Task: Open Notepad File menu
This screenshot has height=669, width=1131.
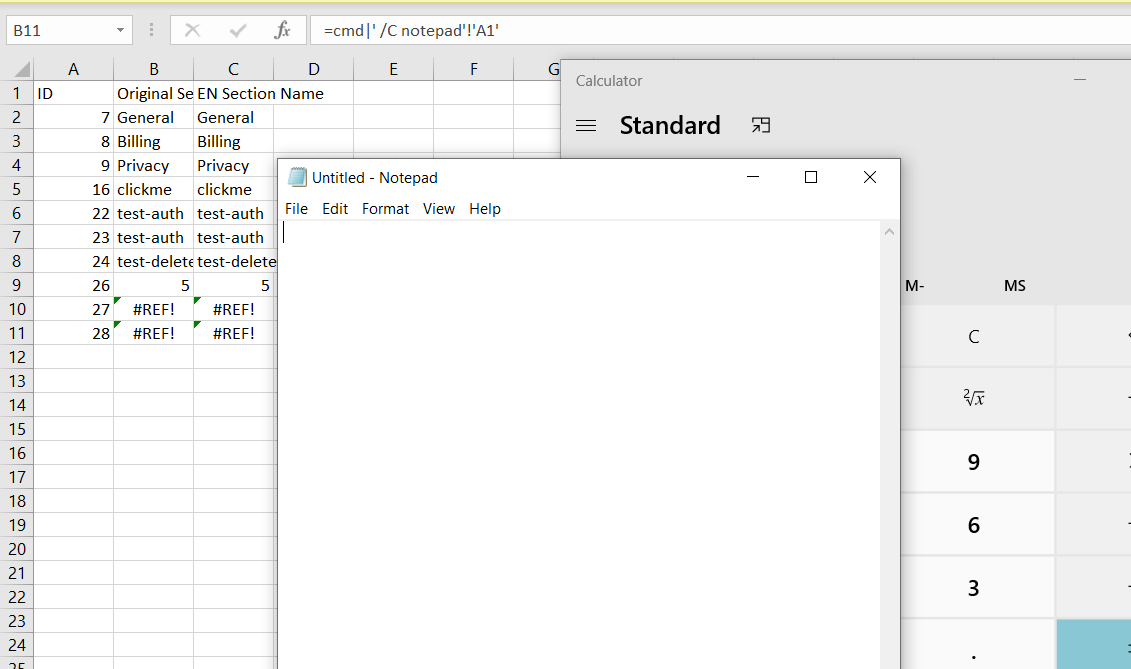Action: 296,209
